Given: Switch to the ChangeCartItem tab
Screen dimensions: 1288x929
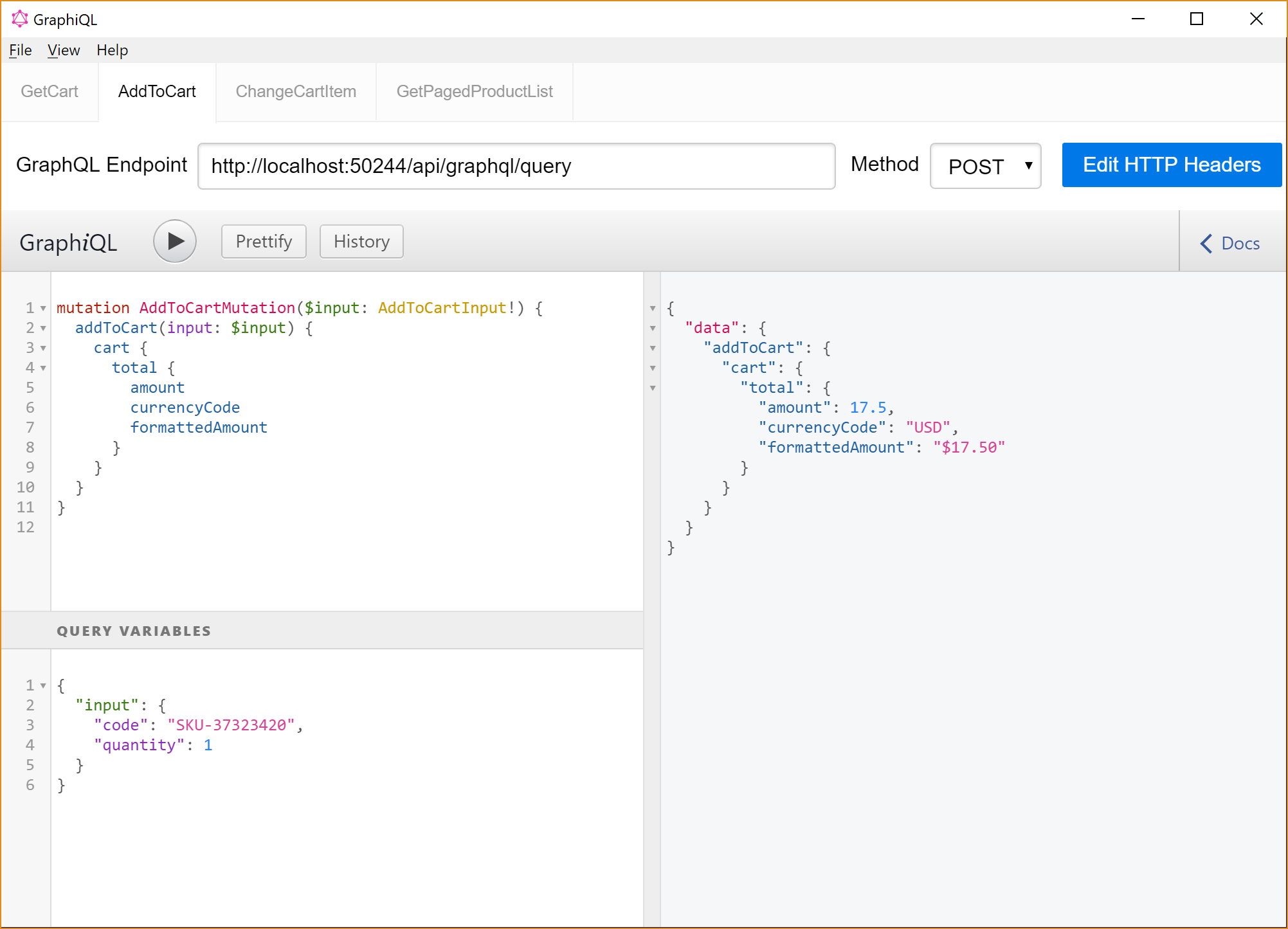Looking at the screenshot, I should pyautogui.click(x=296, y=91).
